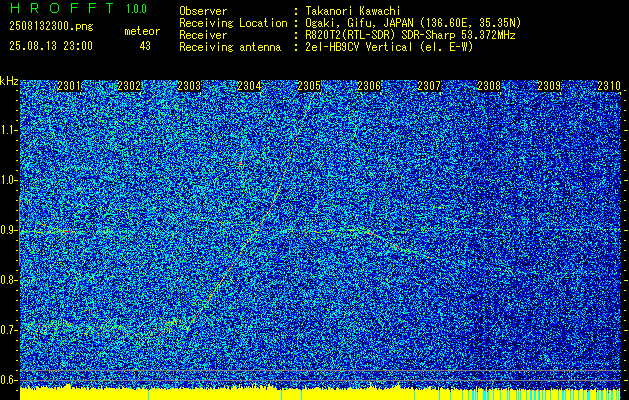Click the Receiver label
Image resolution: width=629 pixels, height=400 pixels.
point(203,35)
